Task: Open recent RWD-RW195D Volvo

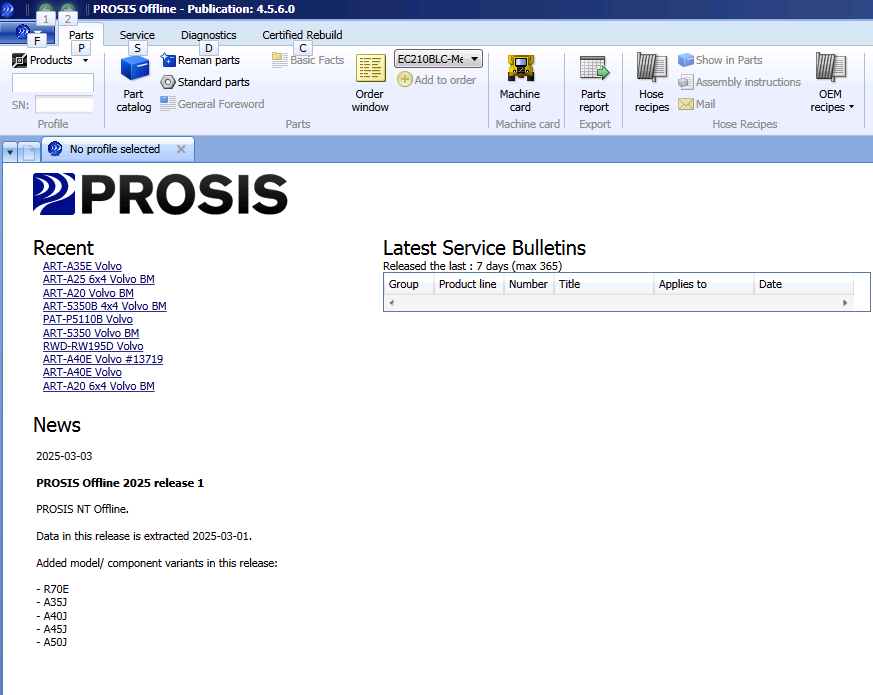Action: tap(93, 346)
